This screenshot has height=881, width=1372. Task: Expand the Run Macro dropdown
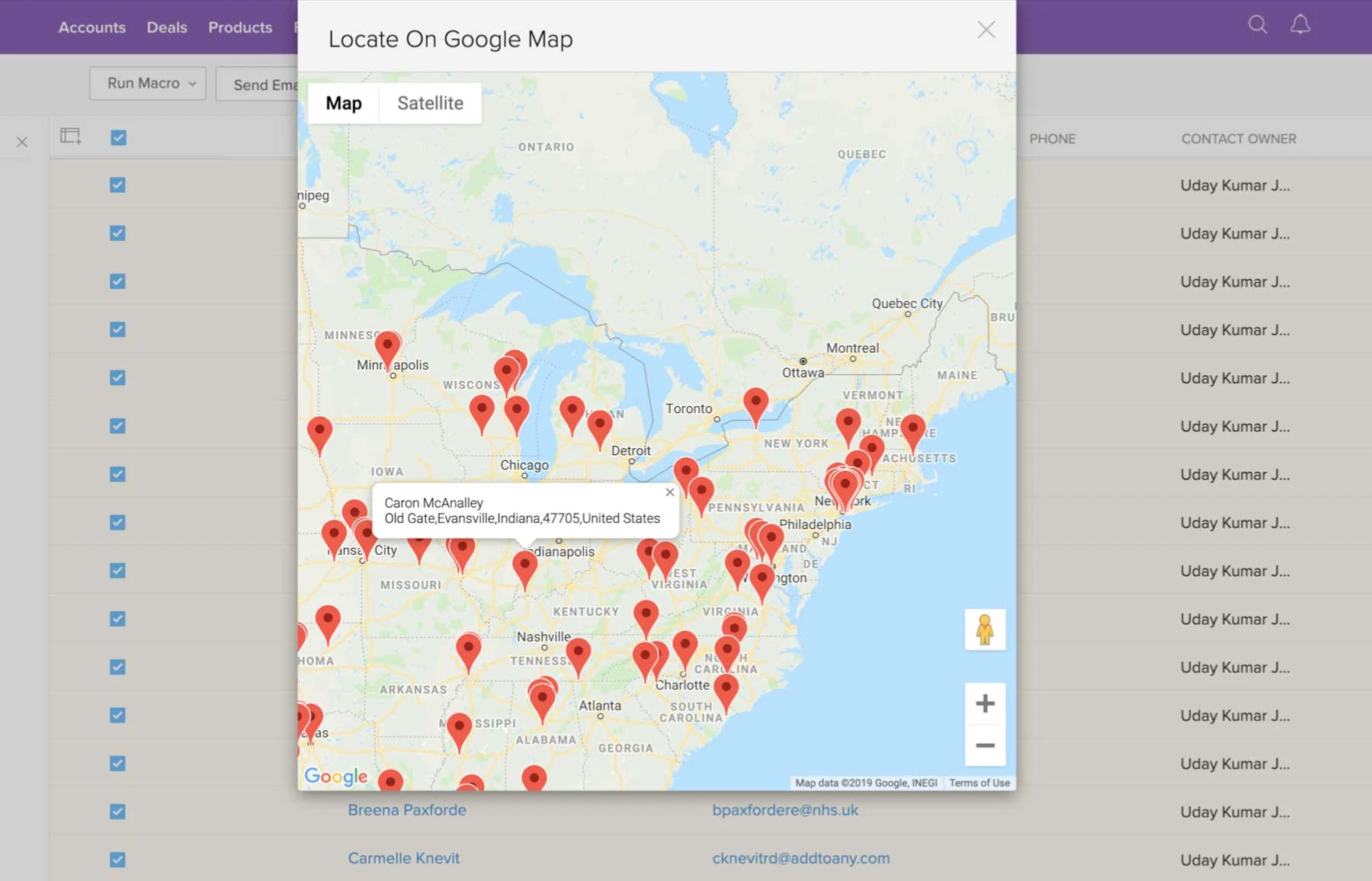tap(148, 83)
